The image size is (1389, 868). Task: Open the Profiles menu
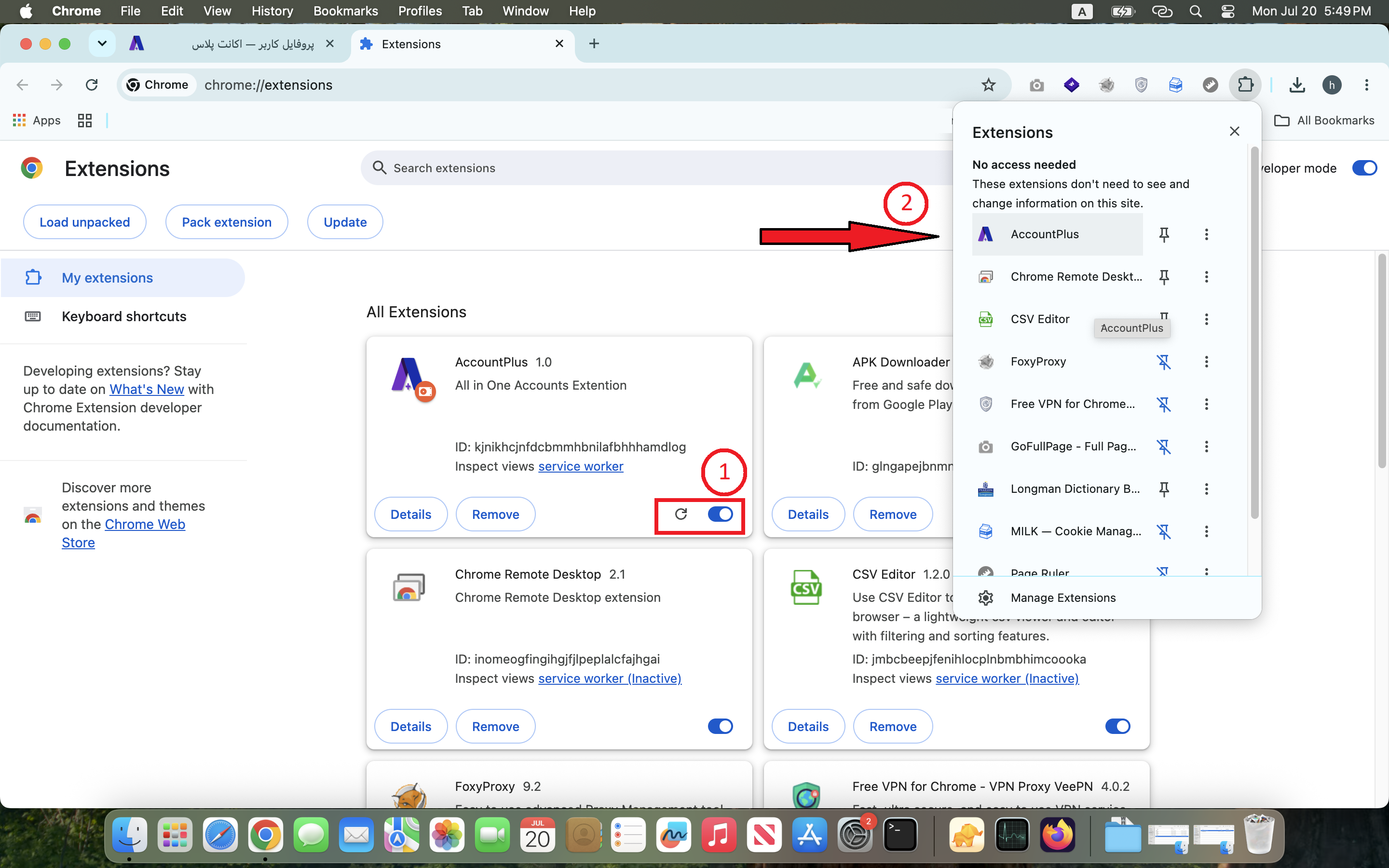(420, 11)
